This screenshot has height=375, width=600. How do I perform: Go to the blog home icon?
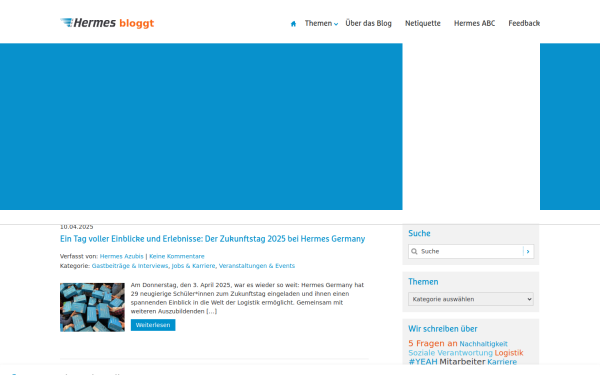coord(293,24)
